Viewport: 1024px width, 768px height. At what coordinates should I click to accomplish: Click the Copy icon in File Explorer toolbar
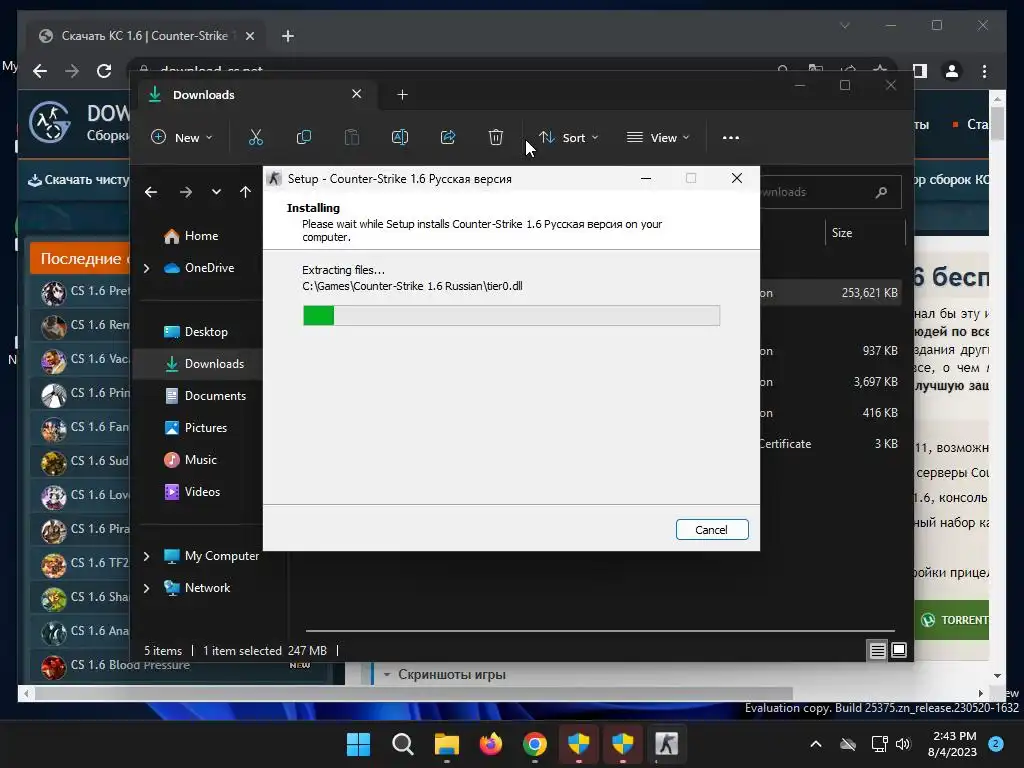click(x=304, y=137)
